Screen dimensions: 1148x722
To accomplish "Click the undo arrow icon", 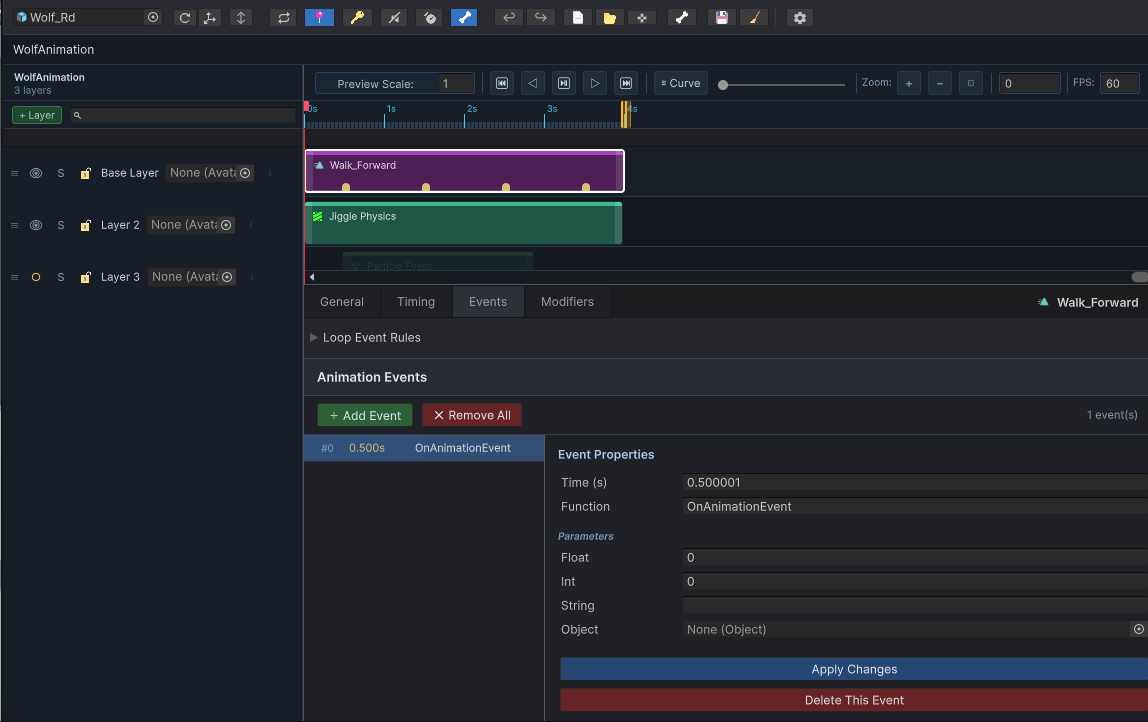I will tap(509, 18).
